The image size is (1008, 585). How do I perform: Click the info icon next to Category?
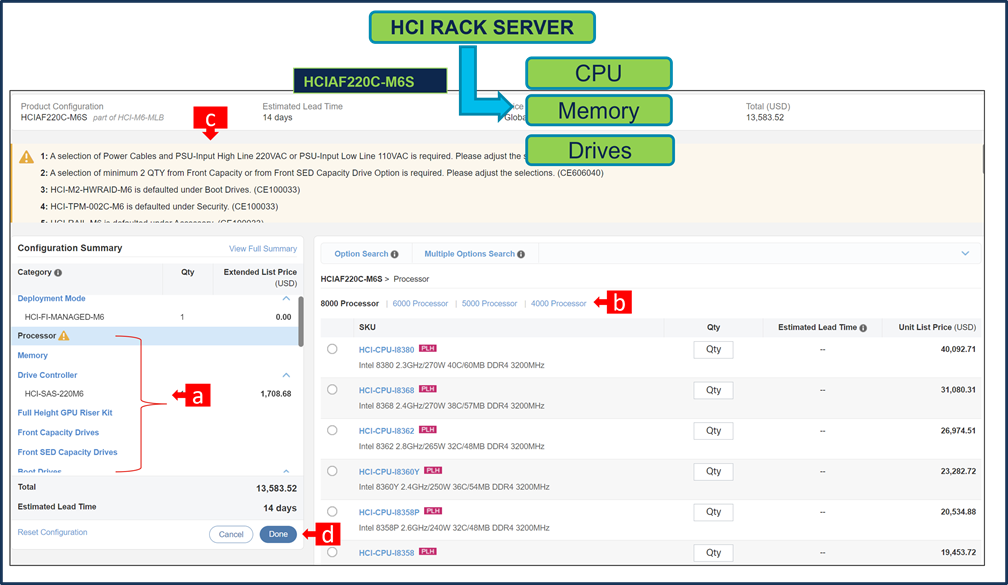[x=58, y=273]
